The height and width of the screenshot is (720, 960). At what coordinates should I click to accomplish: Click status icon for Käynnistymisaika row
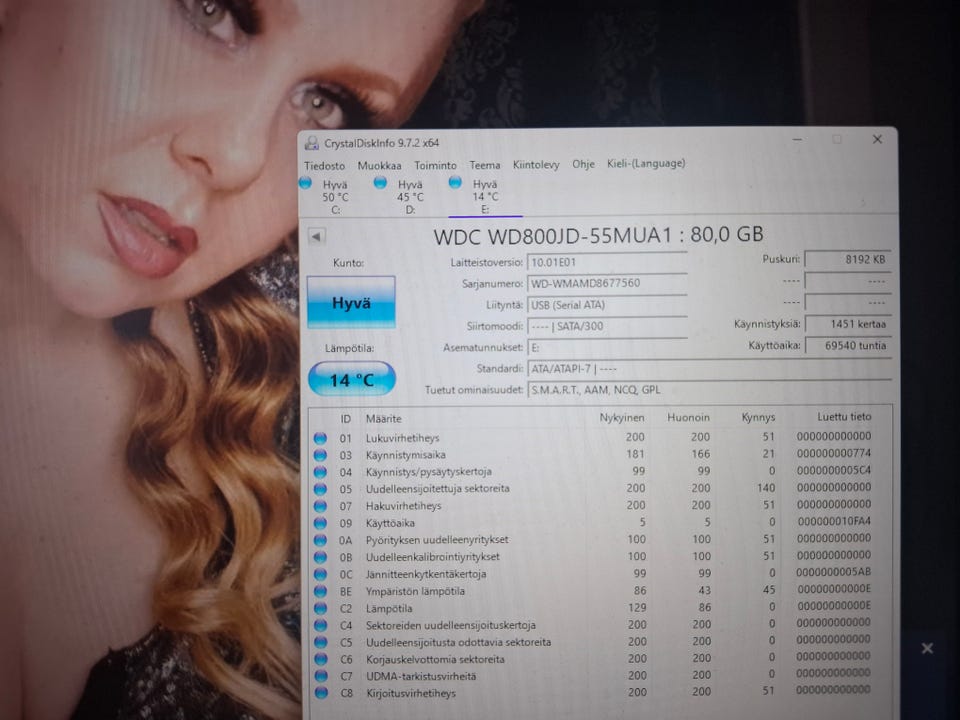point(320,456)
